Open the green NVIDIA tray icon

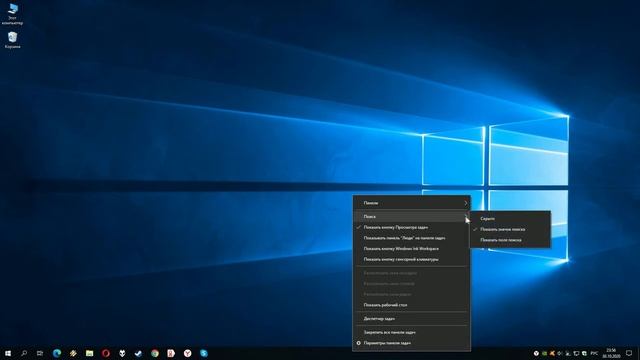tap(544, 353)
